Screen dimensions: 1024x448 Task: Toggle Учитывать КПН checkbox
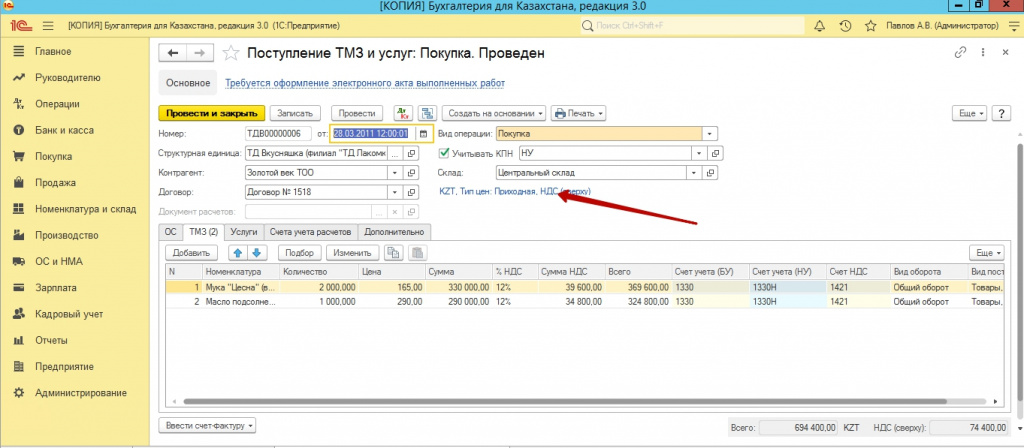coord(445,153)
